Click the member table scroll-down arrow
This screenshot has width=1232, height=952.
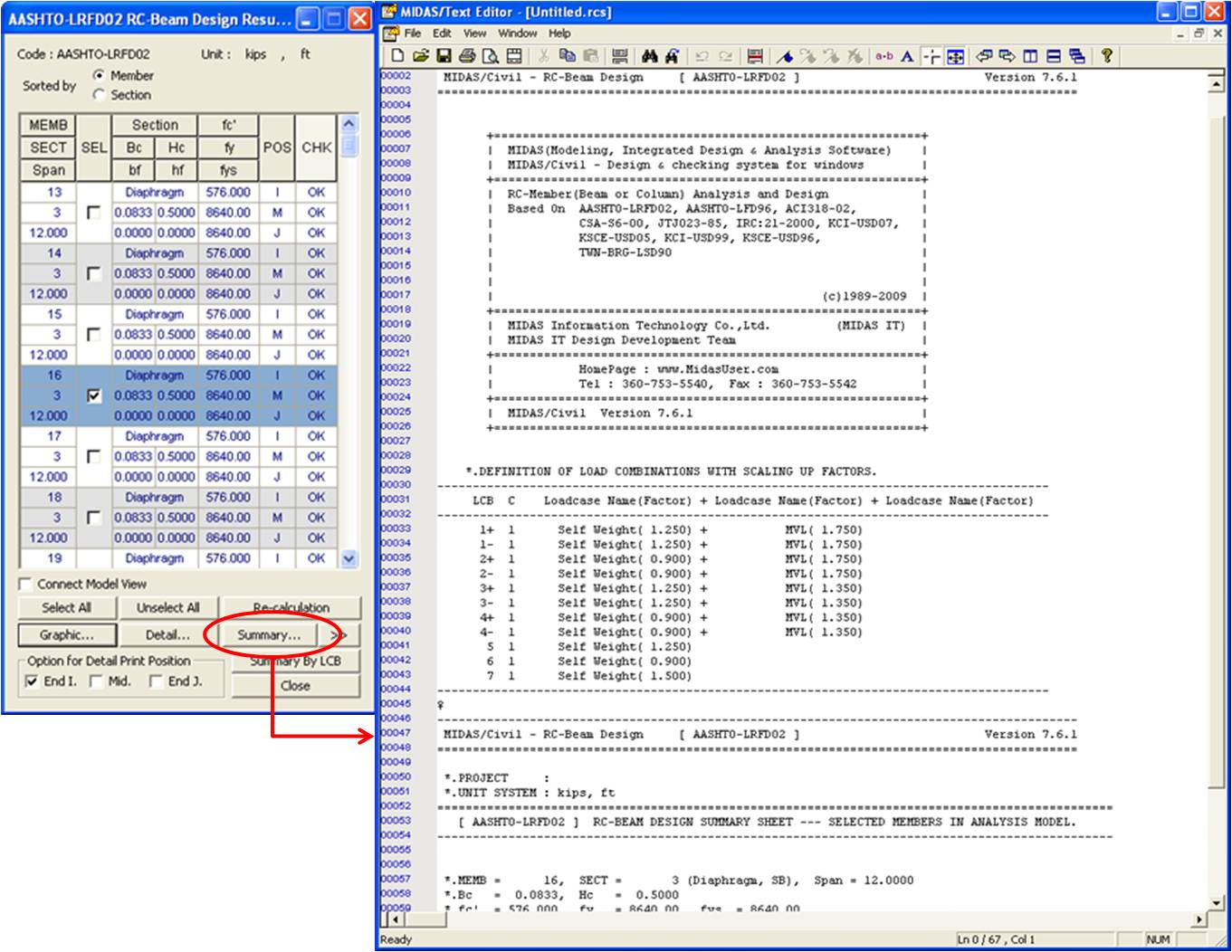pos(349,559)
